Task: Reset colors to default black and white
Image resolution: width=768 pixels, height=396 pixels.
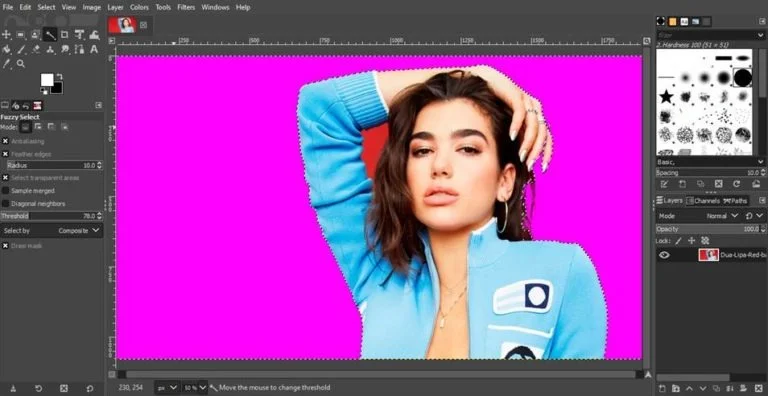Action: 44,91
